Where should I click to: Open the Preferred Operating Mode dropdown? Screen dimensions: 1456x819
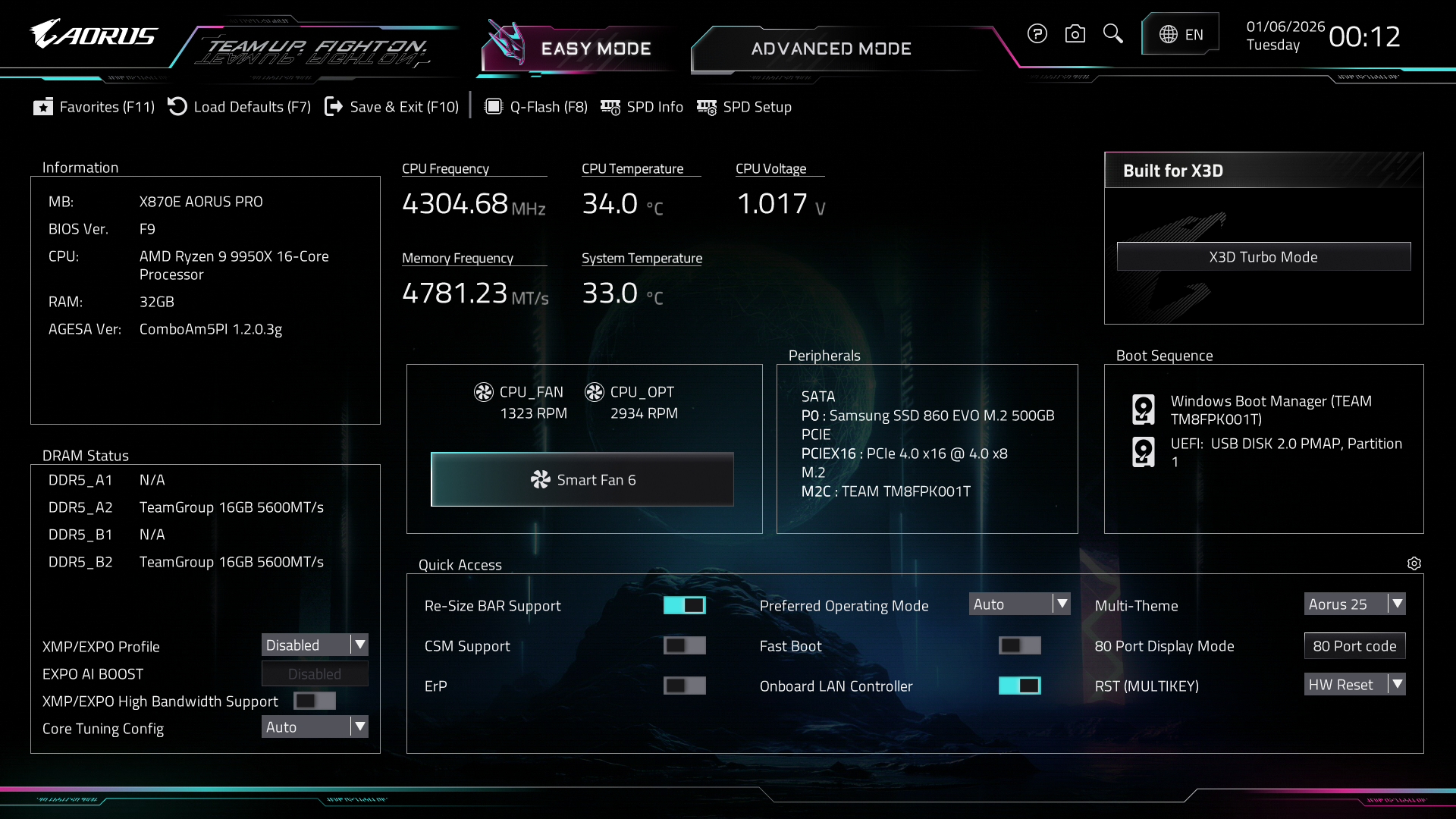pos(1019,604)
